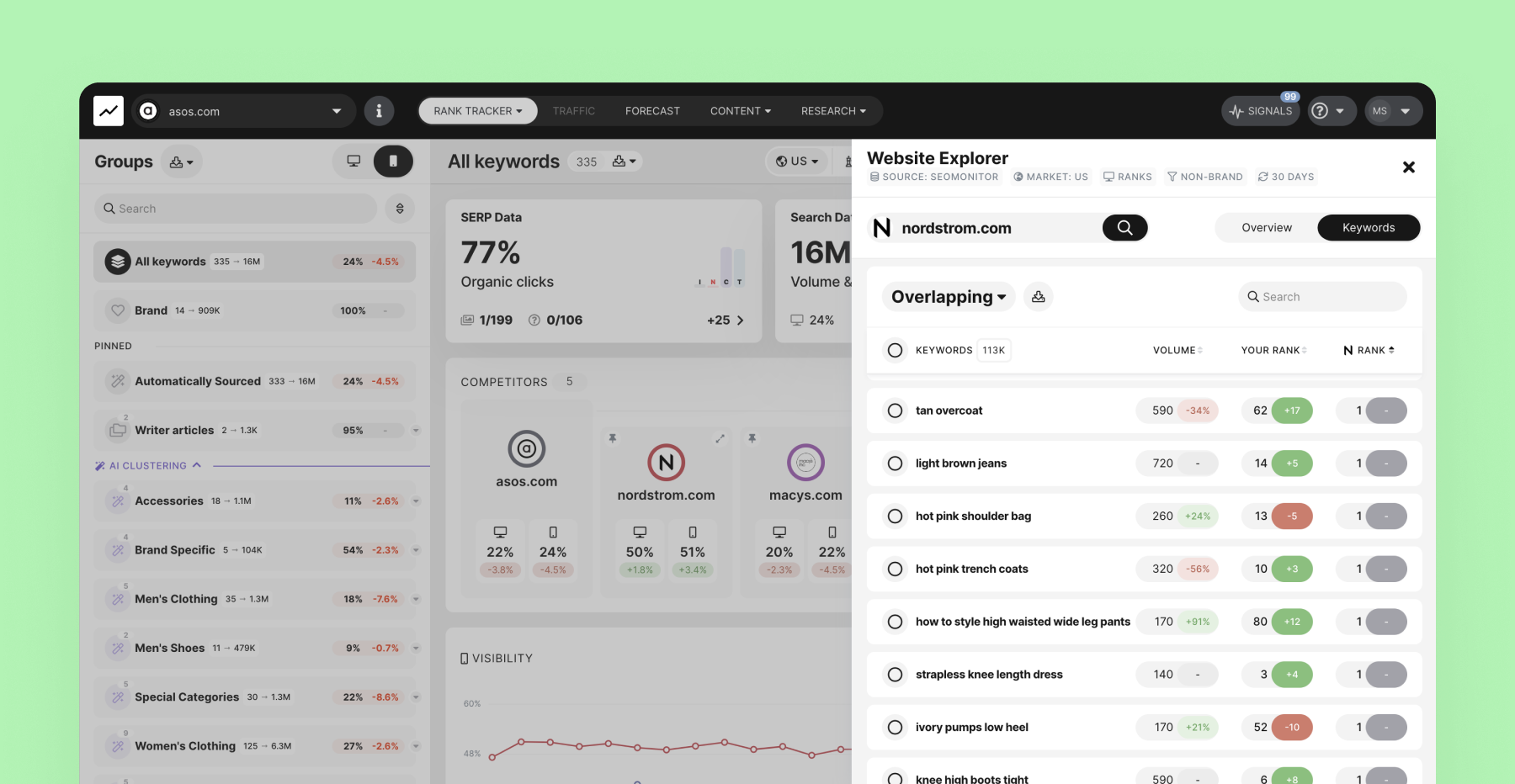Open the MS user account menu
The image size is (1515, 784).
coord(1393,110)
